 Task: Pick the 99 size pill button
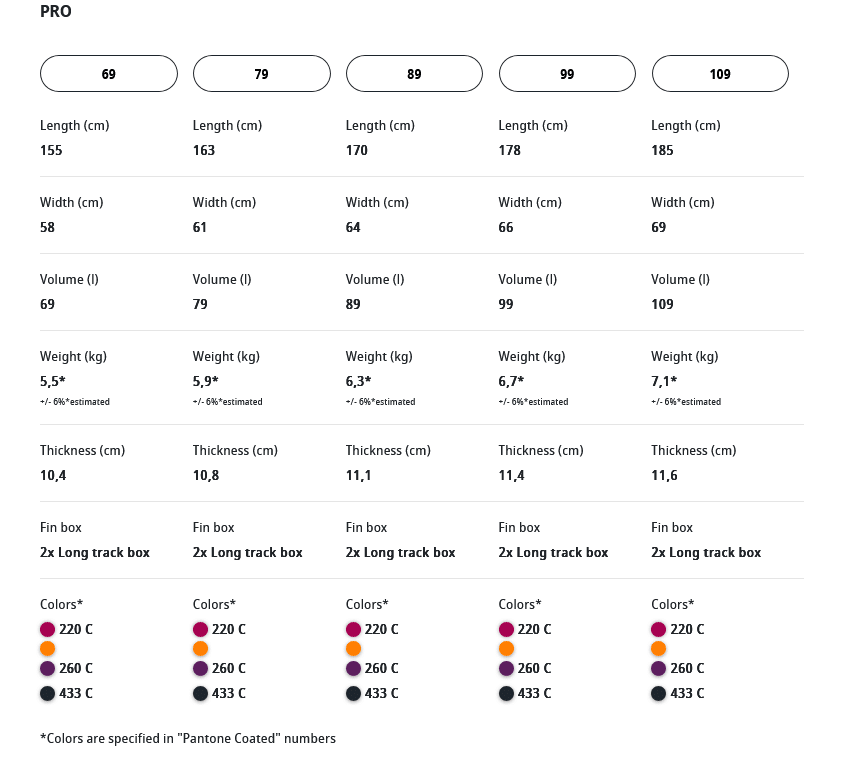click(x=567, y=74)
